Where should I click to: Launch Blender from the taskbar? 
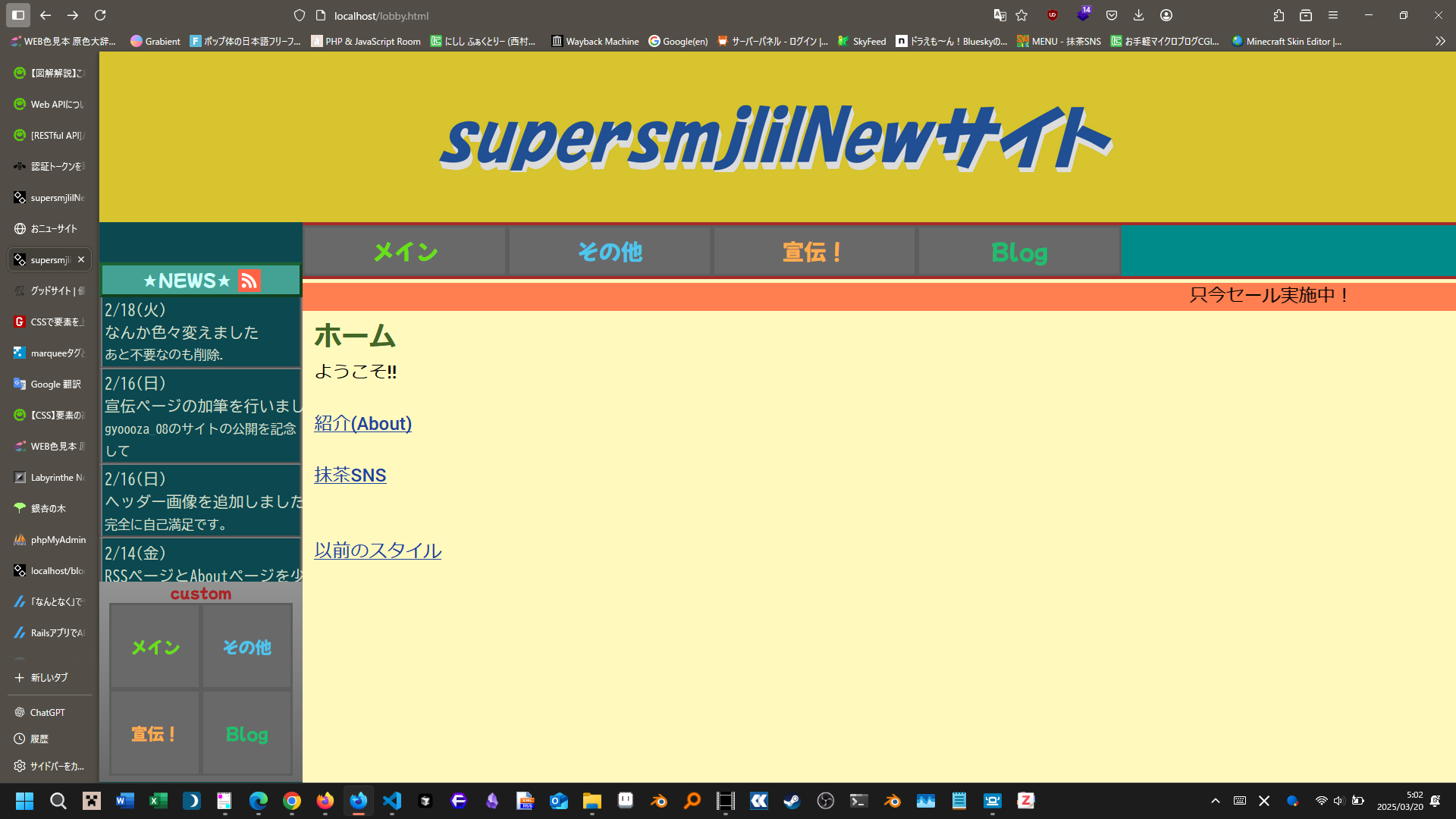coord(659,801)
